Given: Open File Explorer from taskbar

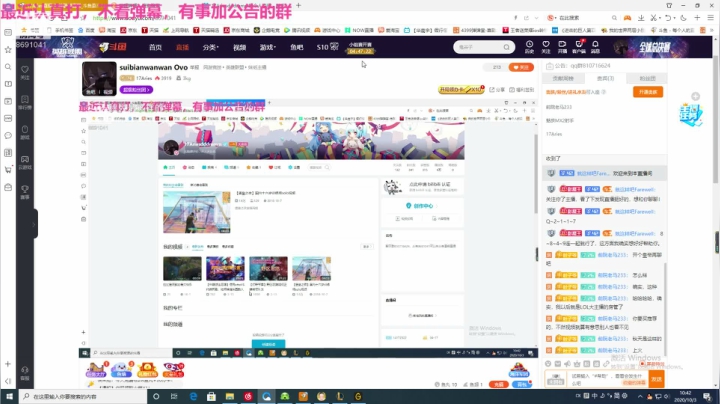Looking at the screenshot, I should pos(230,396).
